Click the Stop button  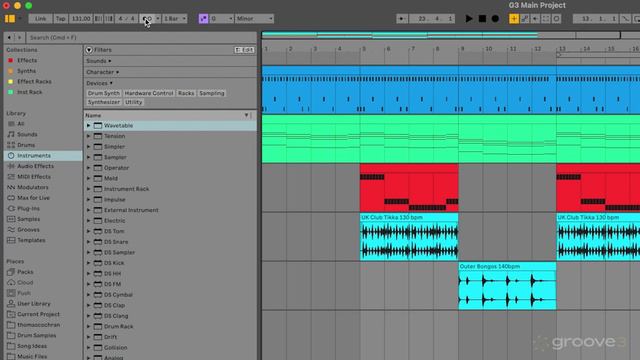coord(482,18)
